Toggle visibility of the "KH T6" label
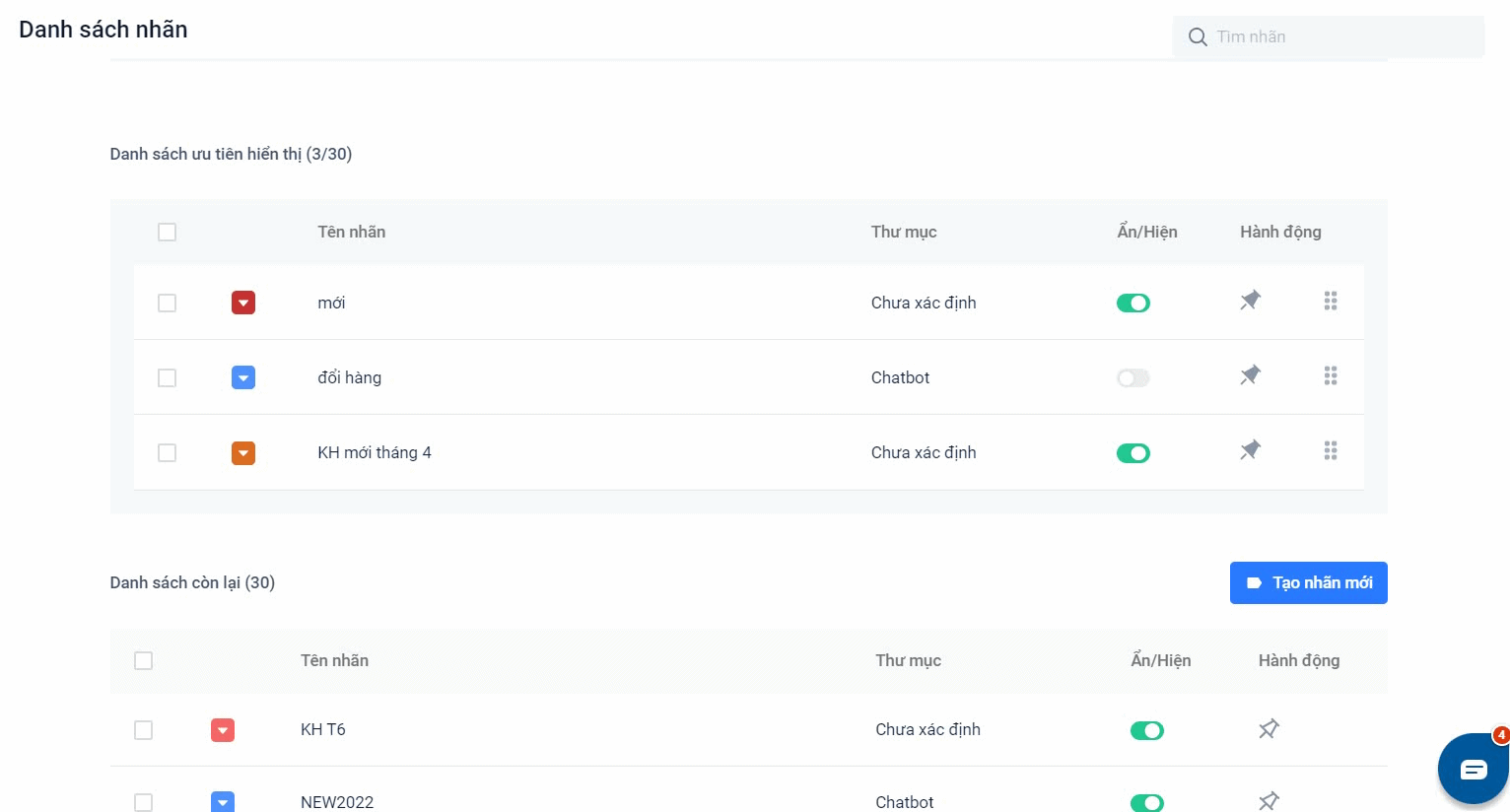 pos(1146,731)
